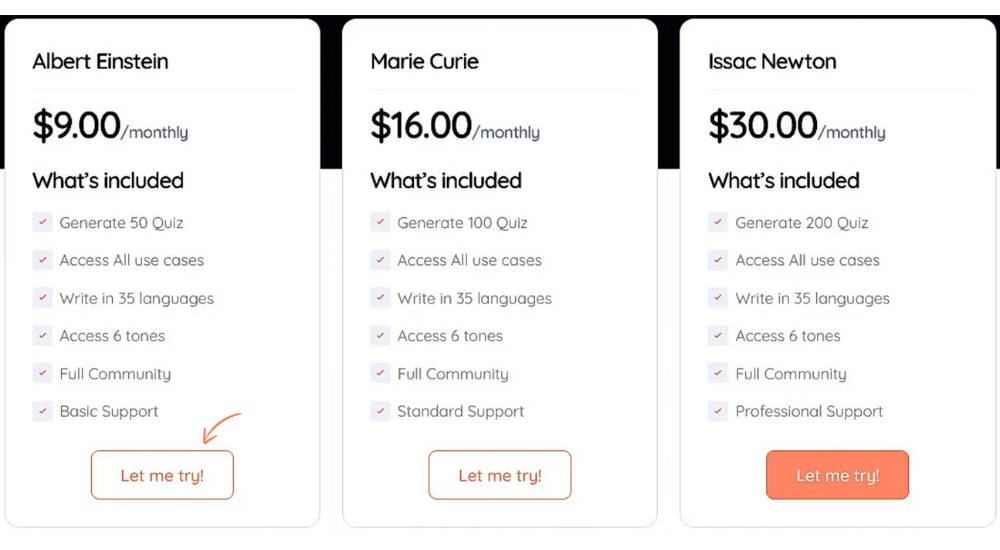Viewport: 1000px width, 550px height.
Task: Click the $30.00 monthly price
Action: pyautogui.click(x=797, y=125)
